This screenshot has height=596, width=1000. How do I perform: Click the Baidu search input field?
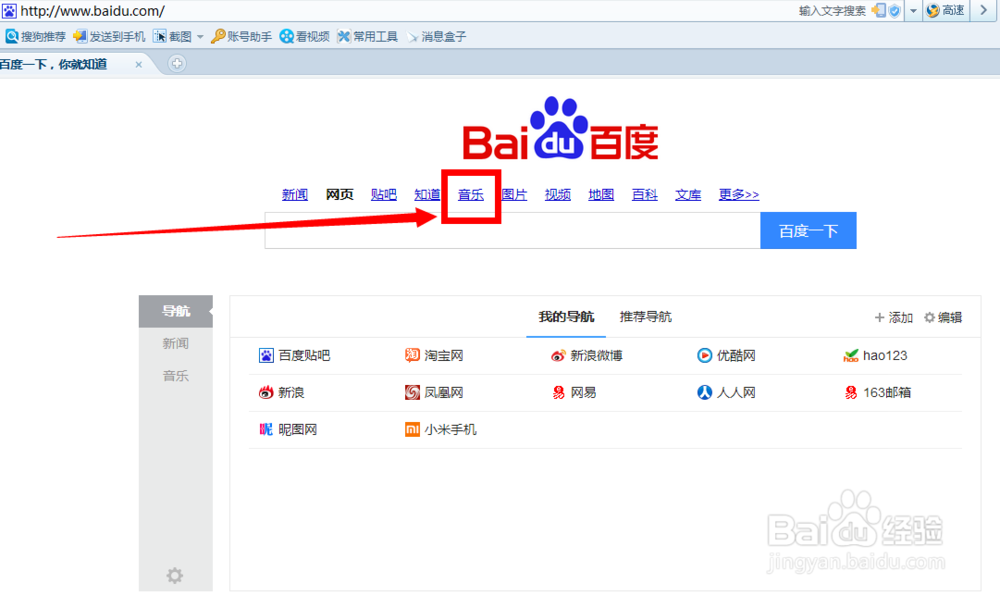513,231
